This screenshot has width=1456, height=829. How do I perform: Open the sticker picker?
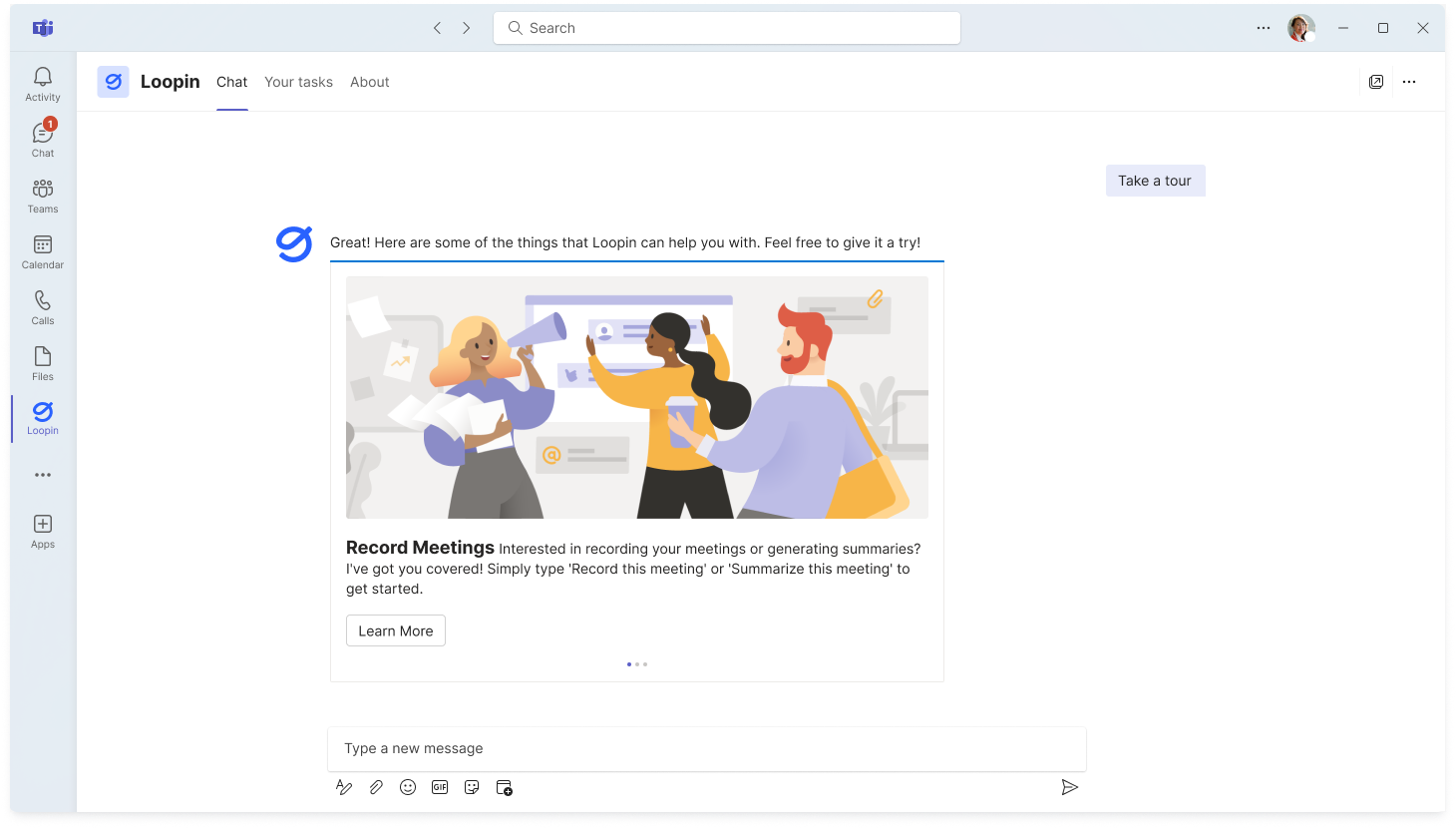click(x=472, y=787)
